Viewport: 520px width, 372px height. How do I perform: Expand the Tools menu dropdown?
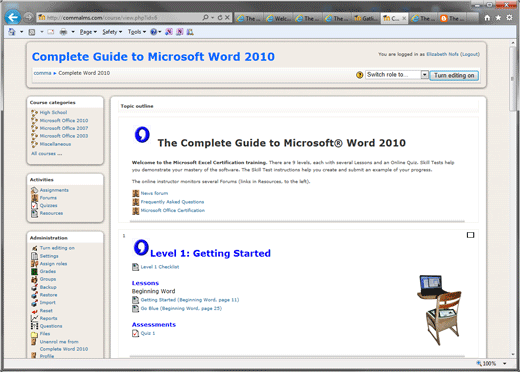click(x=137, y=32)
